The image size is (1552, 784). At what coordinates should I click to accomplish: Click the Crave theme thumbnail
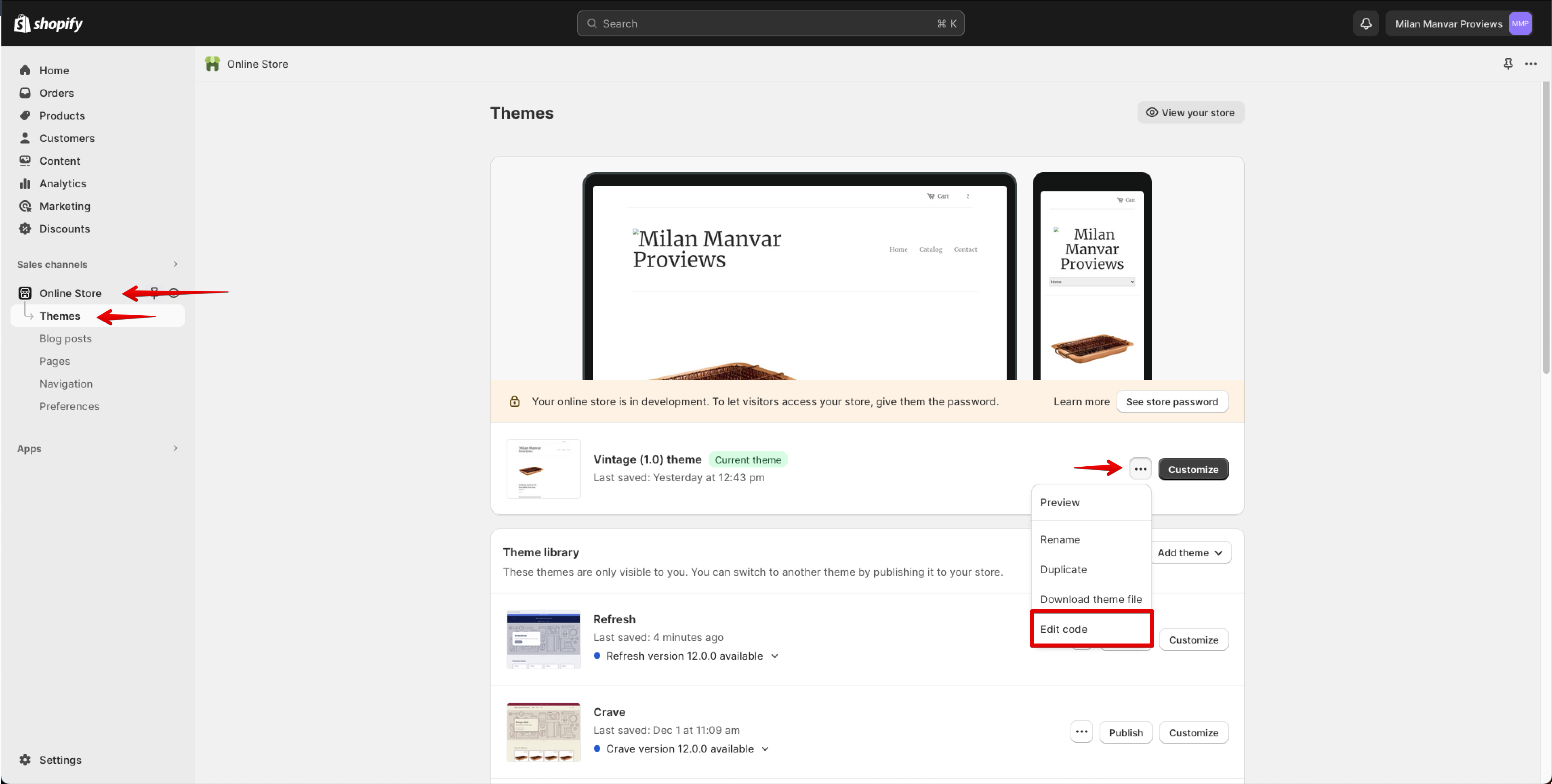point(543,732)
